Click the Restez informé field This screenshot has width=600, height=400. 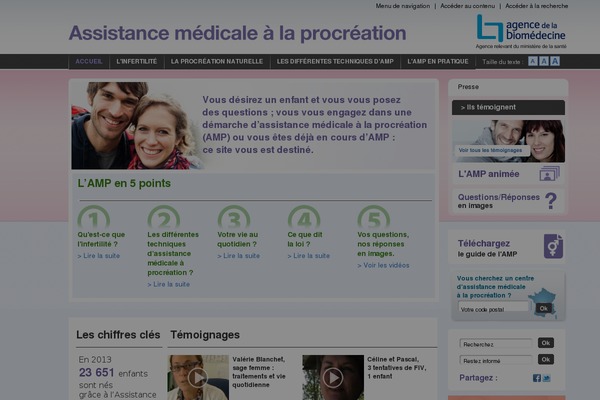pyautogui.click(x=496, y=360)
